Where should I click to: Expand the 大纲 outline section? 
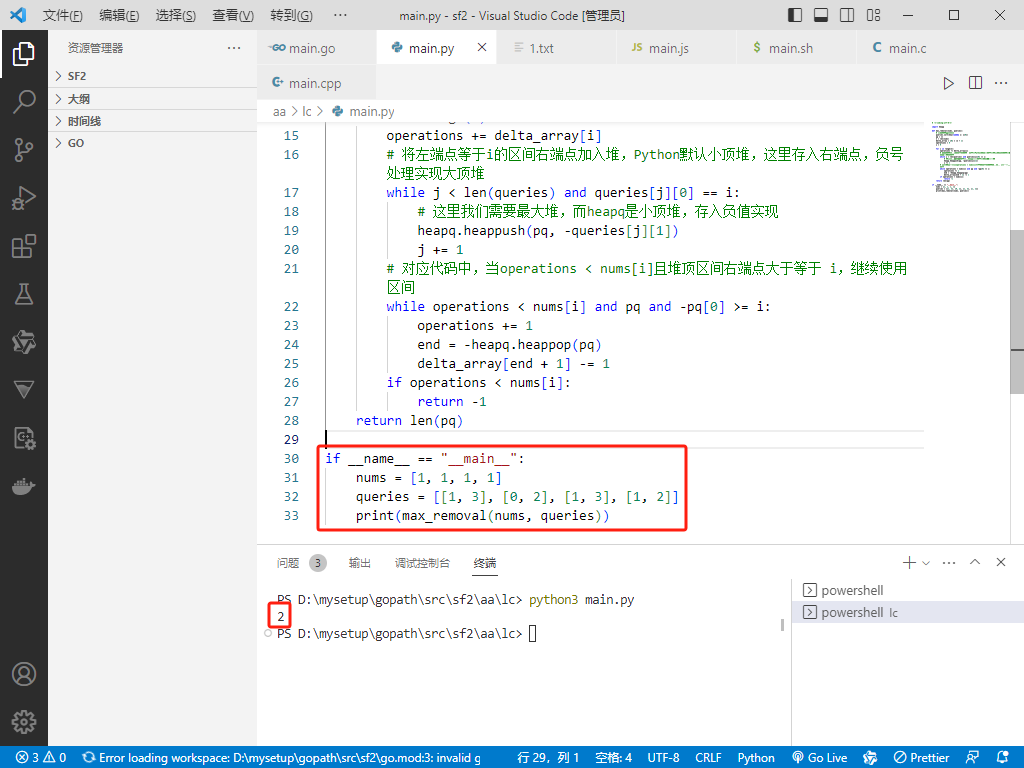(153, 99)
